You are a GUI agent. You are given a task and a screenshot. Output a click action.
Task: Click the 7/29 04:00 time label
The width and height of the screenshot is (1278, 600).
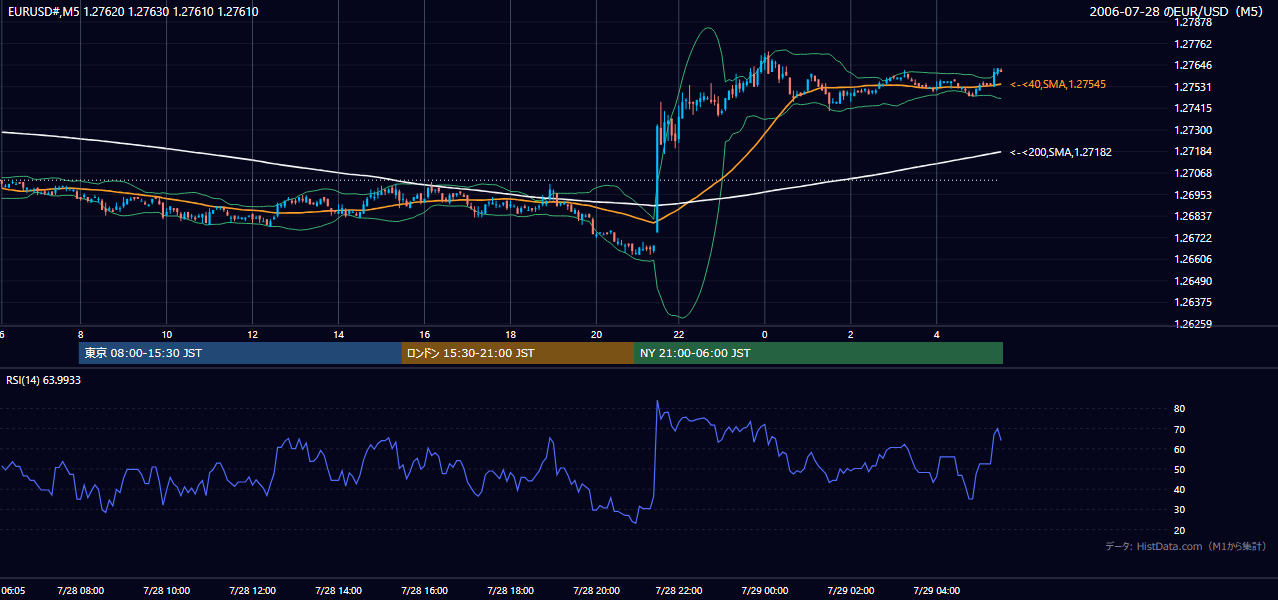(x=936, y=591)
